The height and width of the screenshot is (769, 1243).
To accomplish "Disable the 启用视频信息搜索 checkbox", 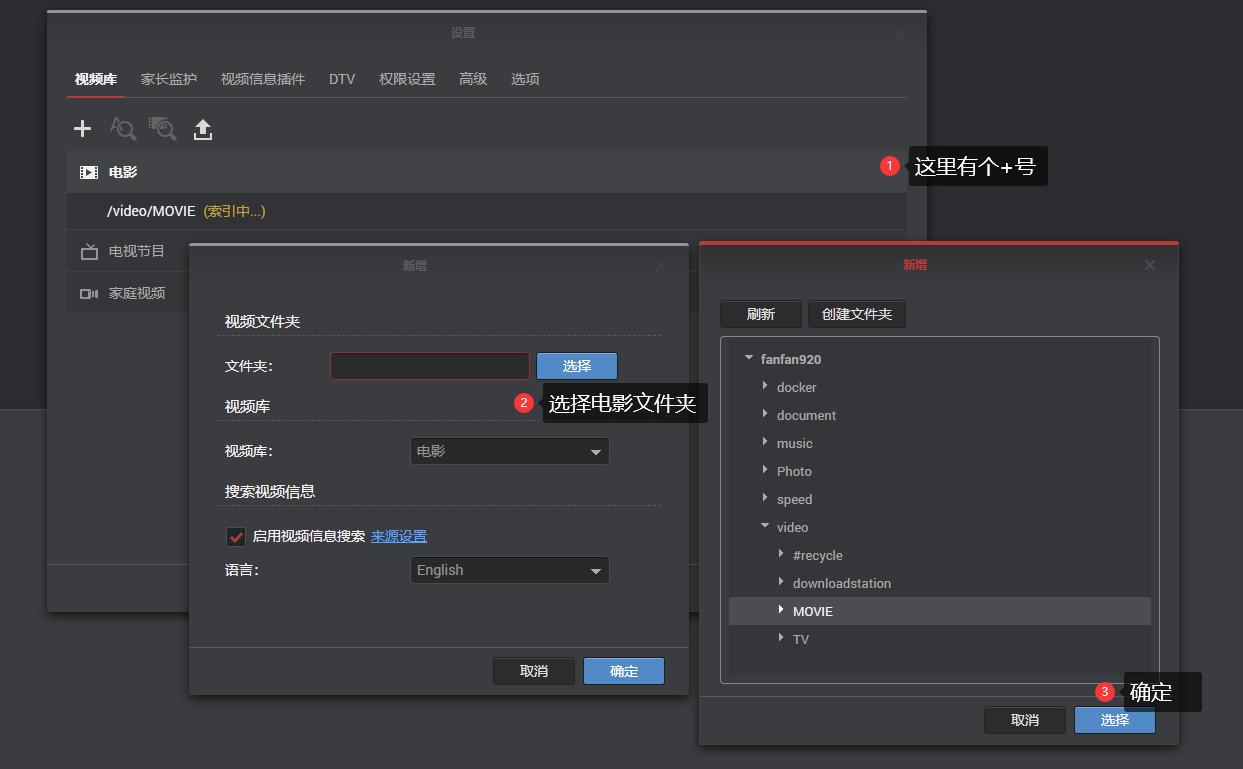I will coord(236,536).
